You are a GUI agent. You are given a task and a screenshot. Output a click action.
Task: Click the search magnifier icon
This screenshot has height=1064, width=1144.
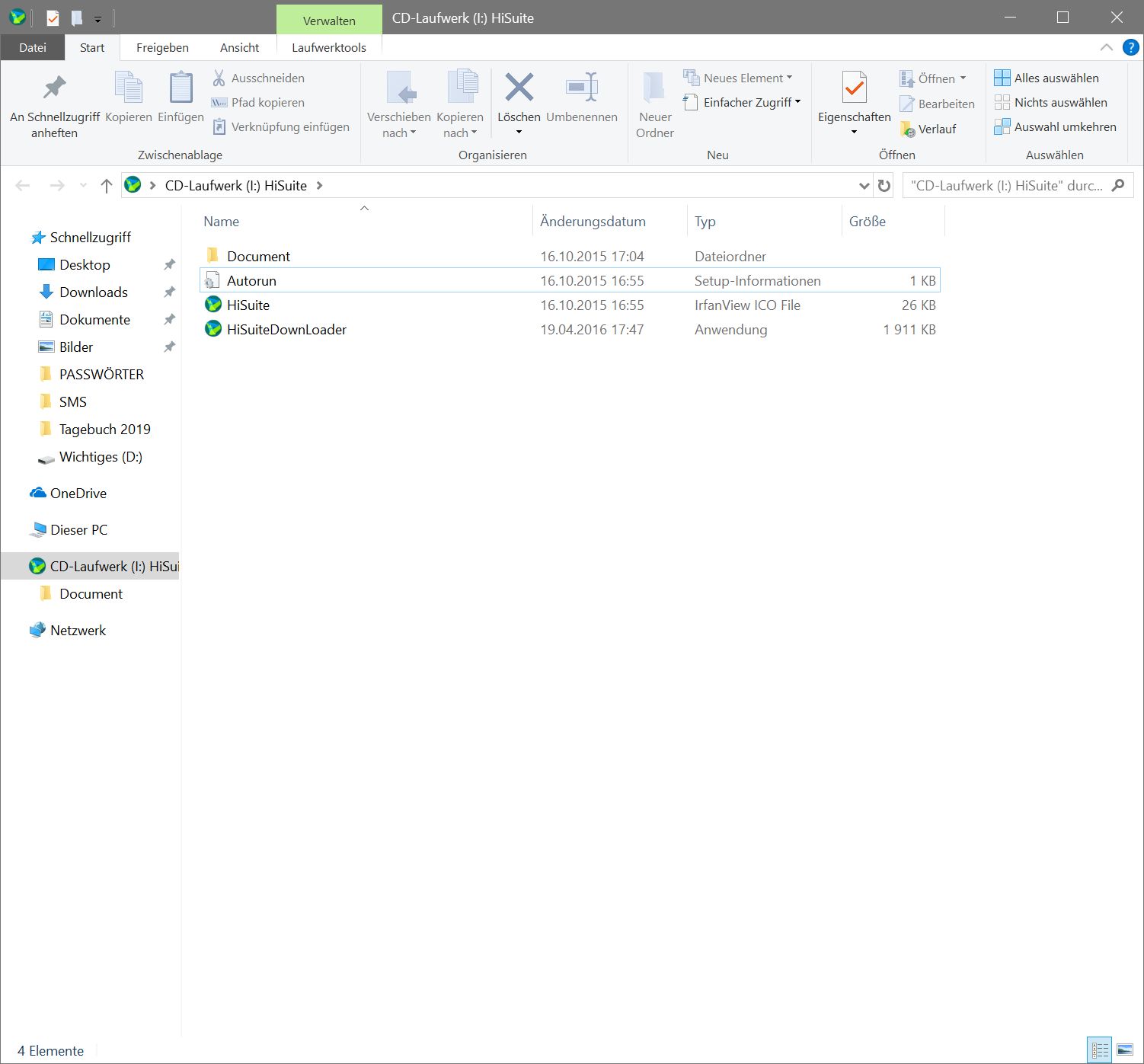pyautogui.click(x=1118, y=185)
